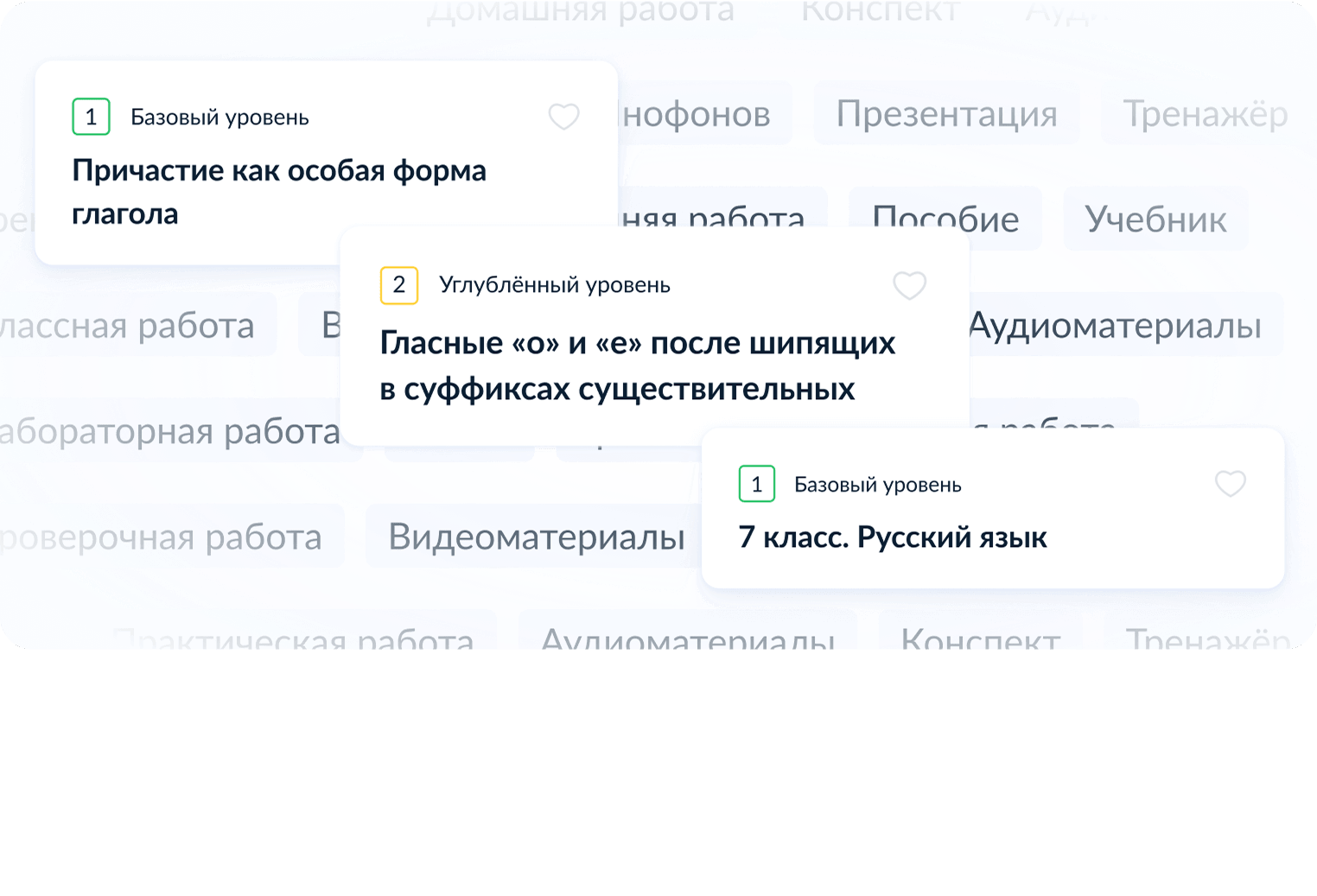Toggle favorite on the bottom-right course card
This screenshot has width=1317, height=896.
[x=1230, y=485]
